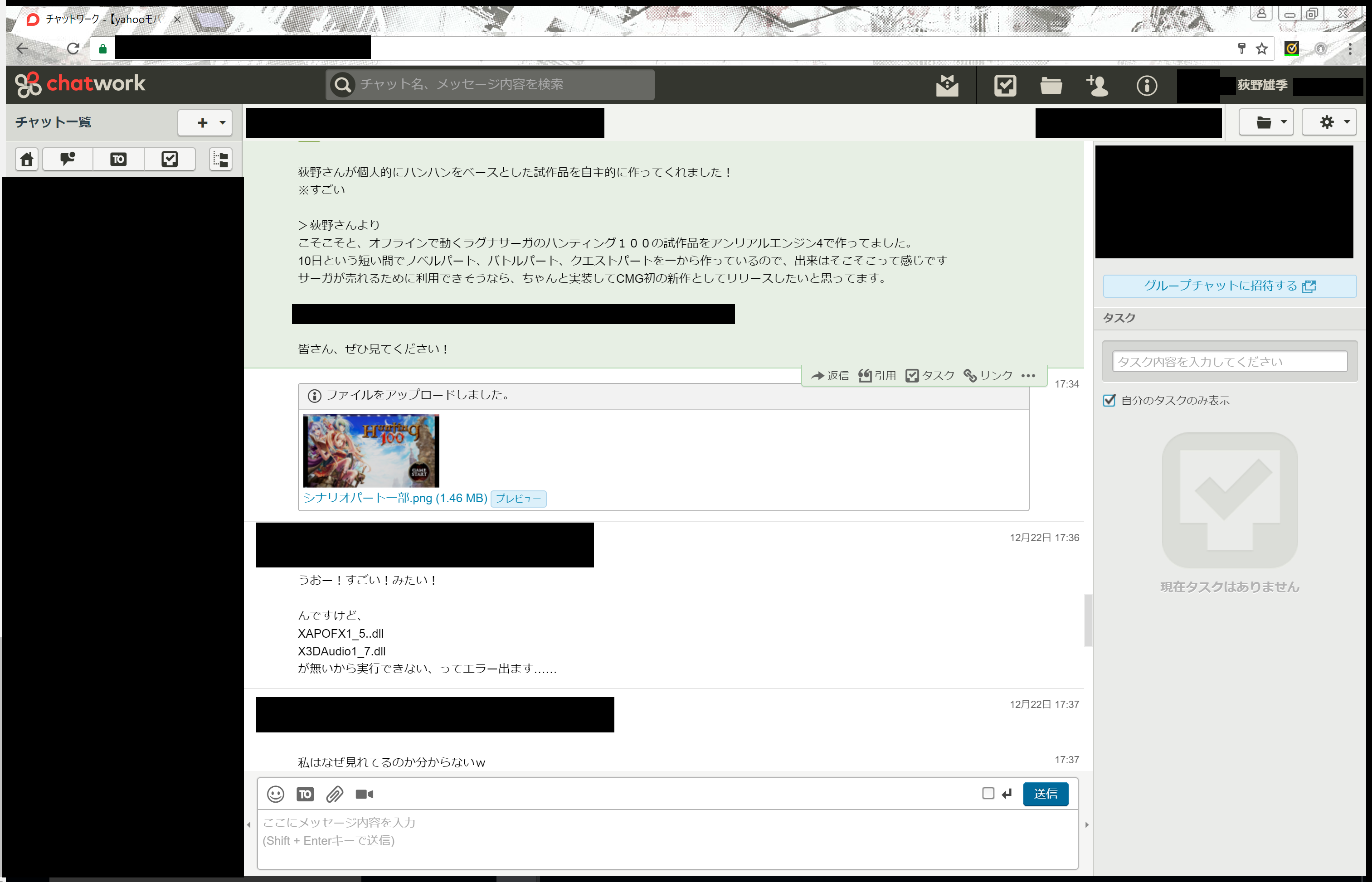Start a video chat

(x=365, y=794)
